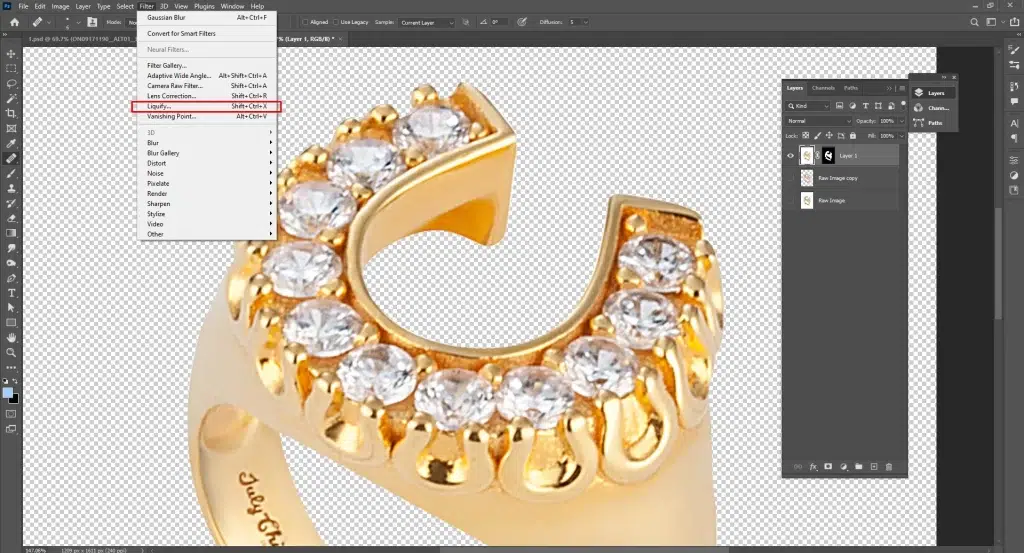Select the Brush tool
Viewport: 1024px width, 553px height.
click(x=11, y=174)
